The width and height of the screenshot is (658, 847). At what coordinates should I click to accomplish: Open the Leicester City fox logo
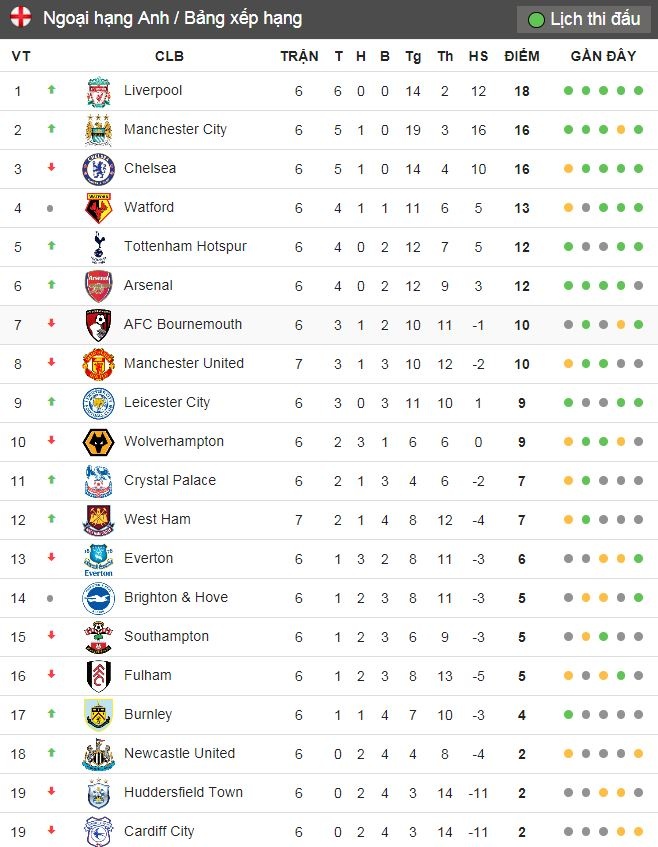pyautogui.click(x=97, y=402)
